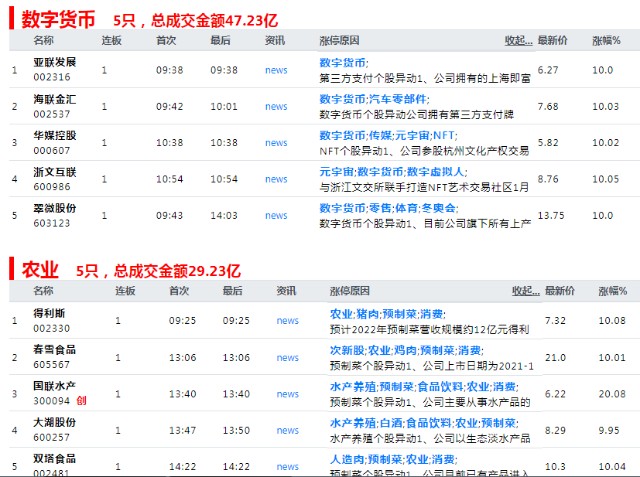This screenshot has height=477, width=640.
Task: Open news link for 国联水产
Action: [x=288, y=394]
